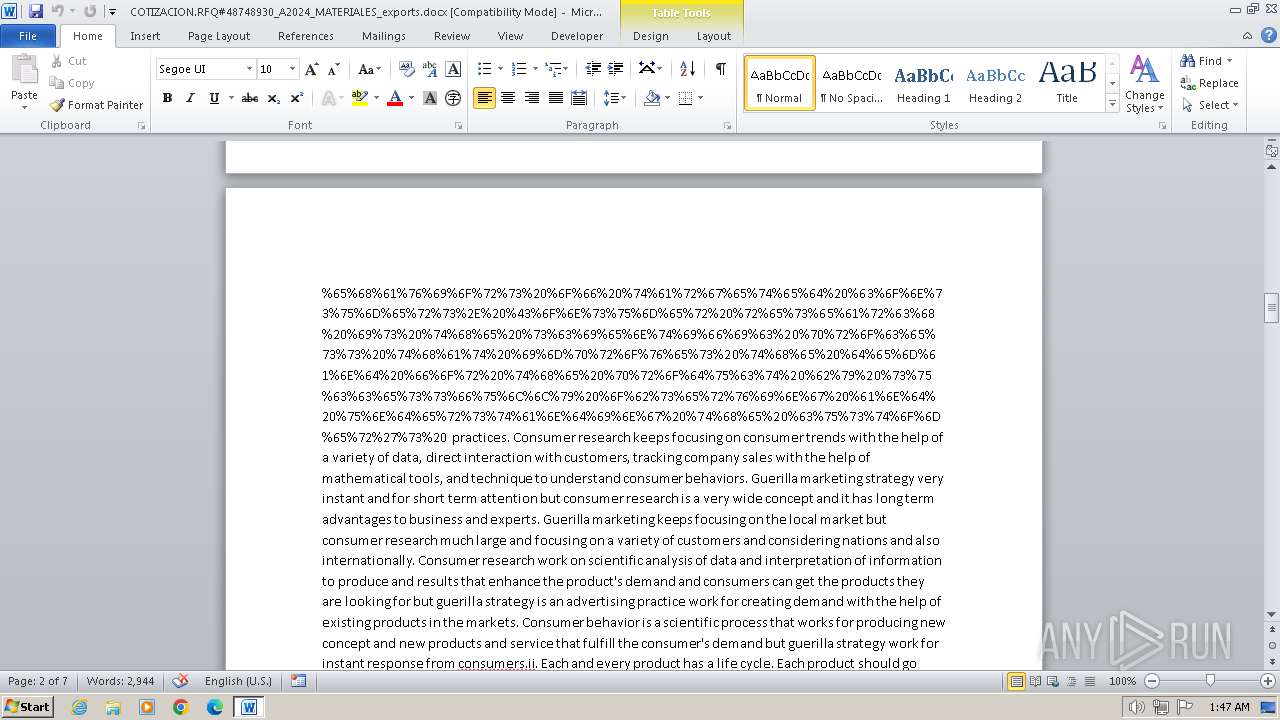Screen dimensions: 1280x720
Task: Align text right
Action: click(531, 98)
